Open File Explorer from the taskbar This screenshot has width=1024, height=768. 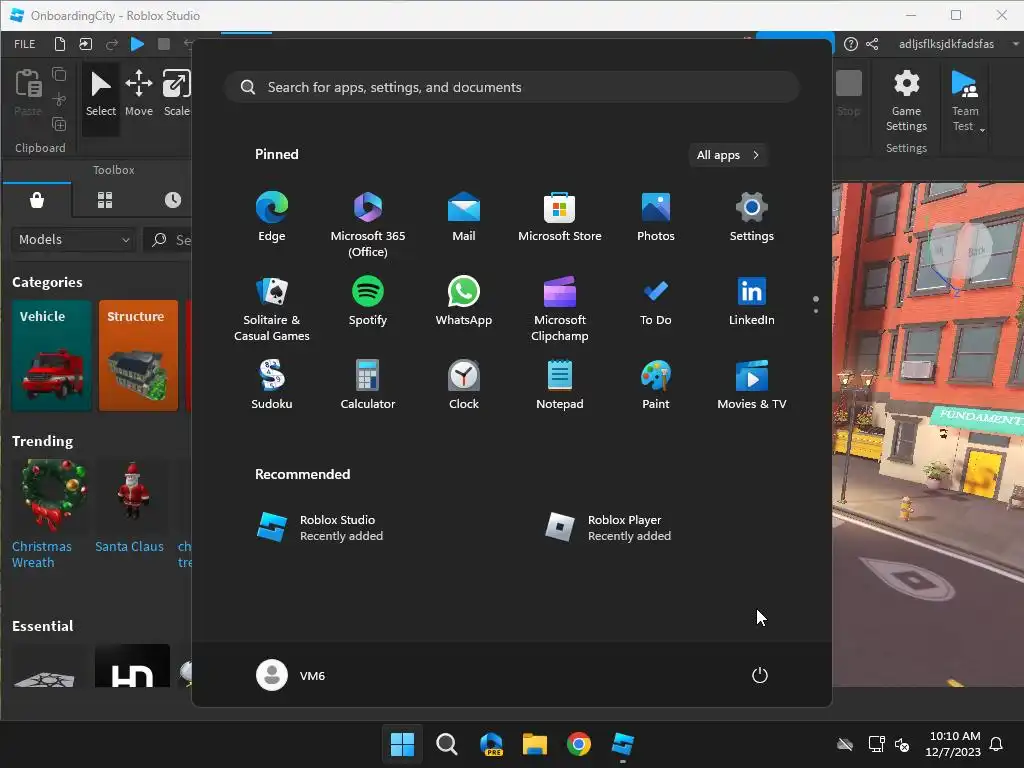pos(534,744)
